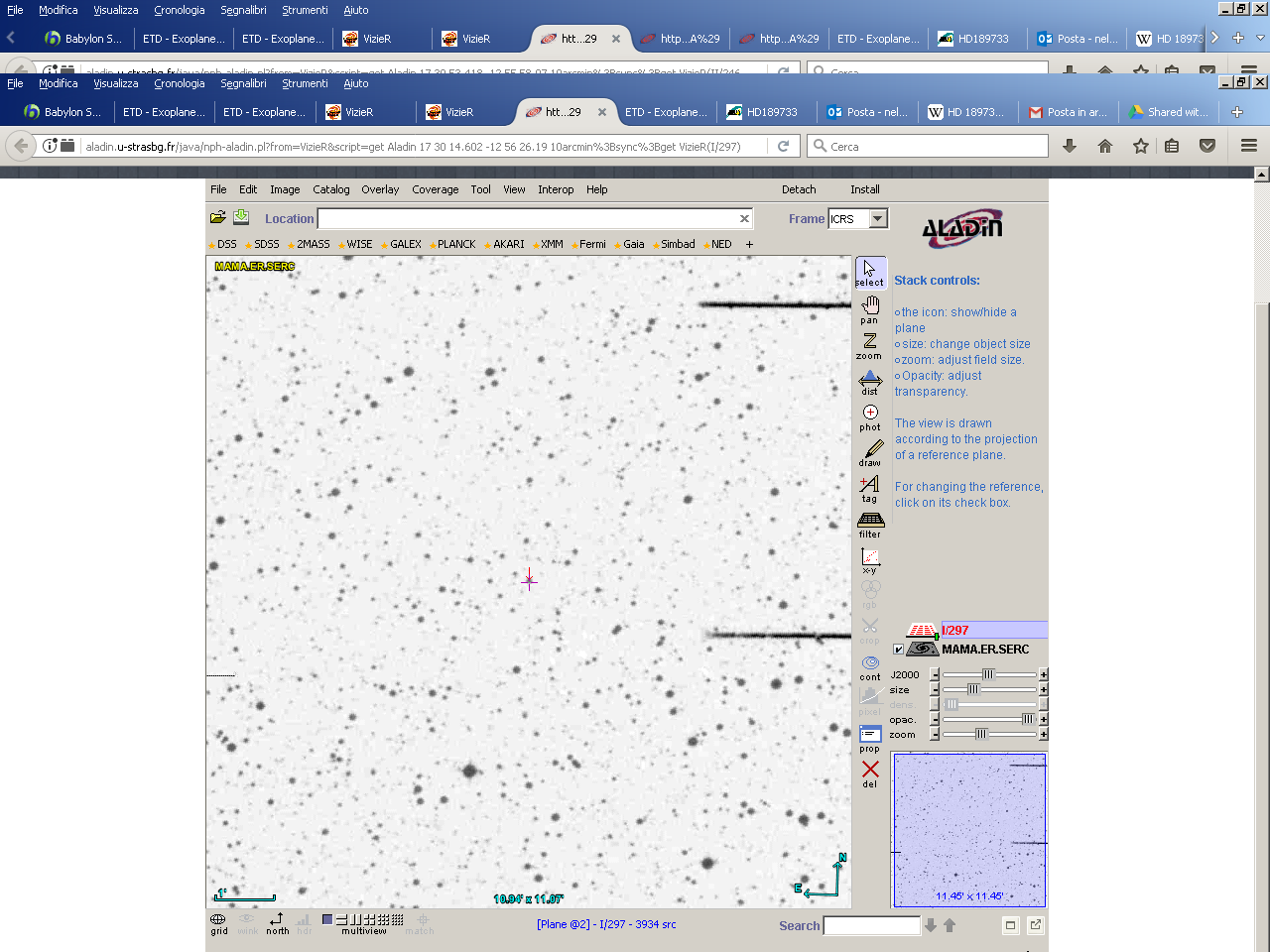Viewport: 1270px width, 952px height.
Task: Open the Aladin Overlay menu
Action: pos(380,189)
